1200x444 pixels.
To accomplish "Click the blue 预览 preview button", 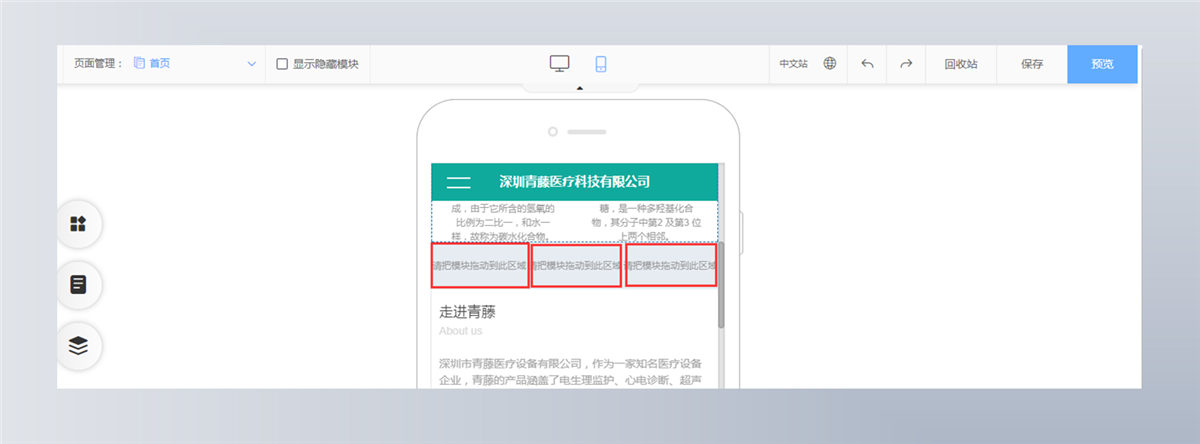I will (1102, 64).
